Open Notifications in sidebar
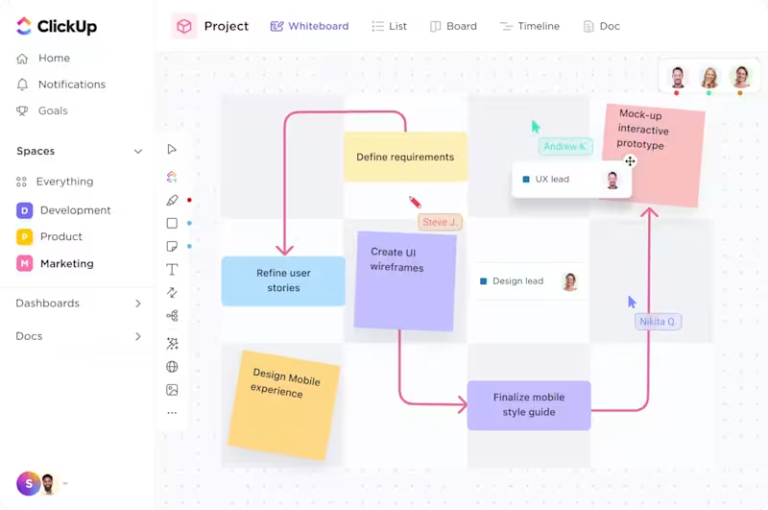 pyautogui.click(x=61, y=84)
